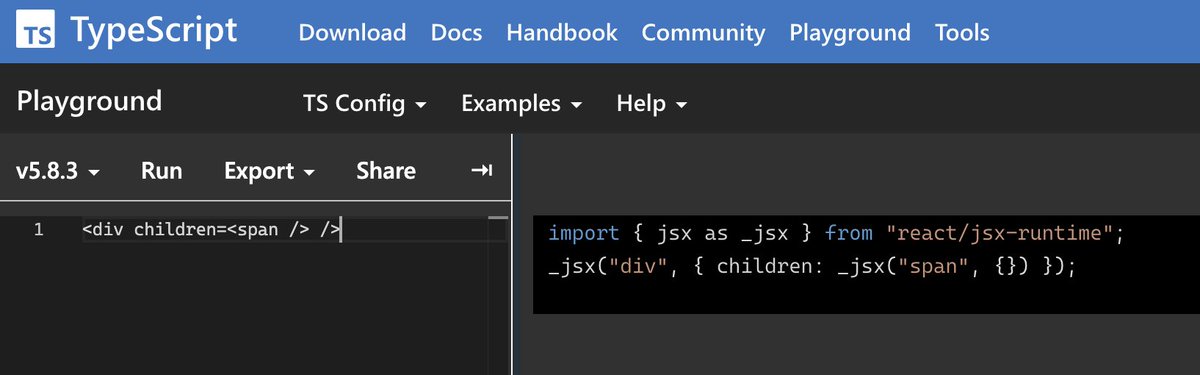Viewport: 1200px width, 375px height.
Task: Open the Handbook link
Action: coord(562,32)
